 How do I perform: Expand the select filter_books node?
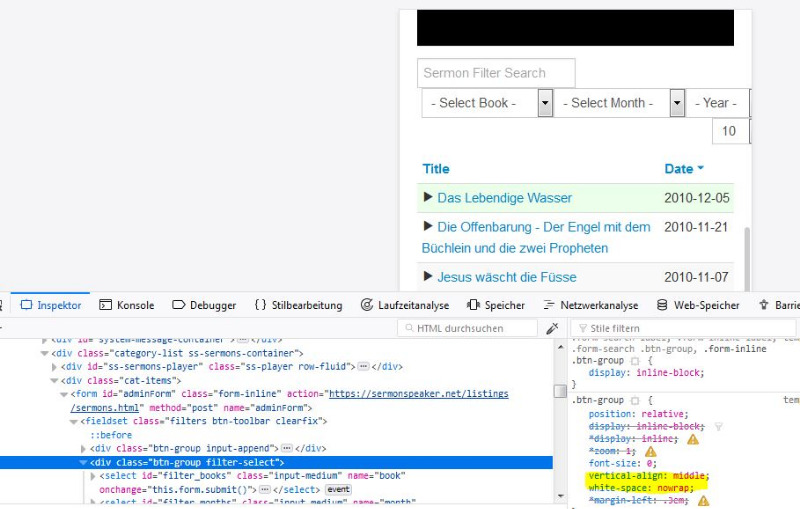(x=93, y=476)
